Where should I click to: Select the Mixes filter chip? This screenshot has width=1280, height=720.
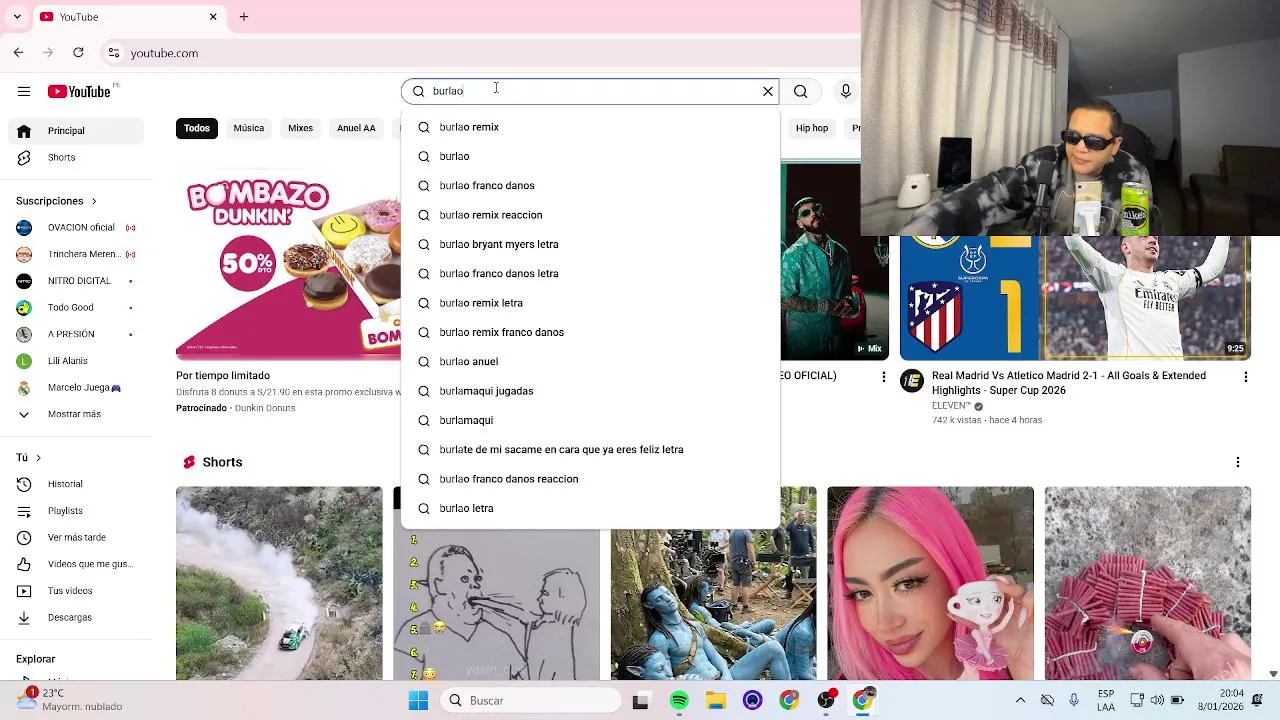tap(300, 128)
